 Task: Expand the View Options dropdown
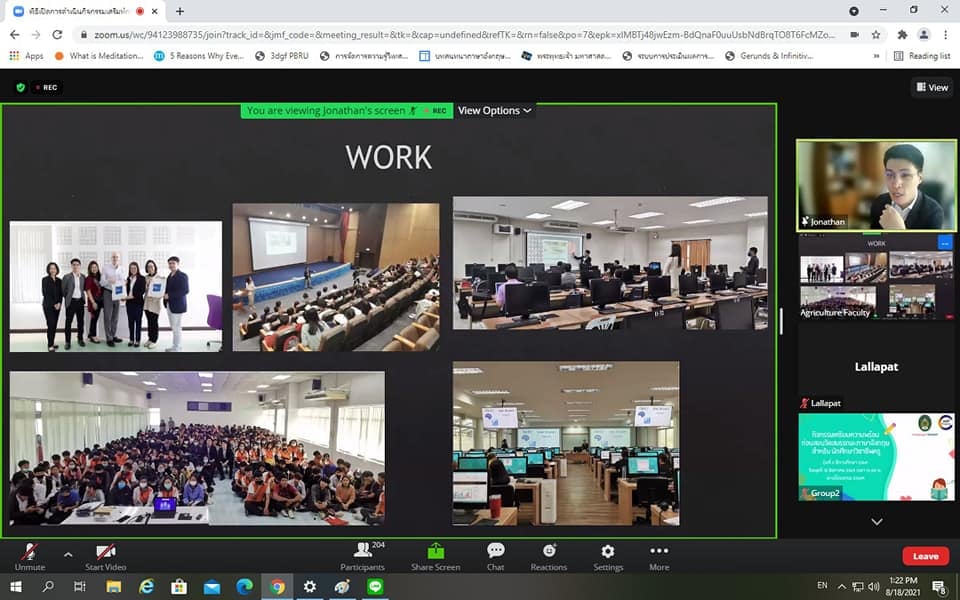click(x=495, y=111)
